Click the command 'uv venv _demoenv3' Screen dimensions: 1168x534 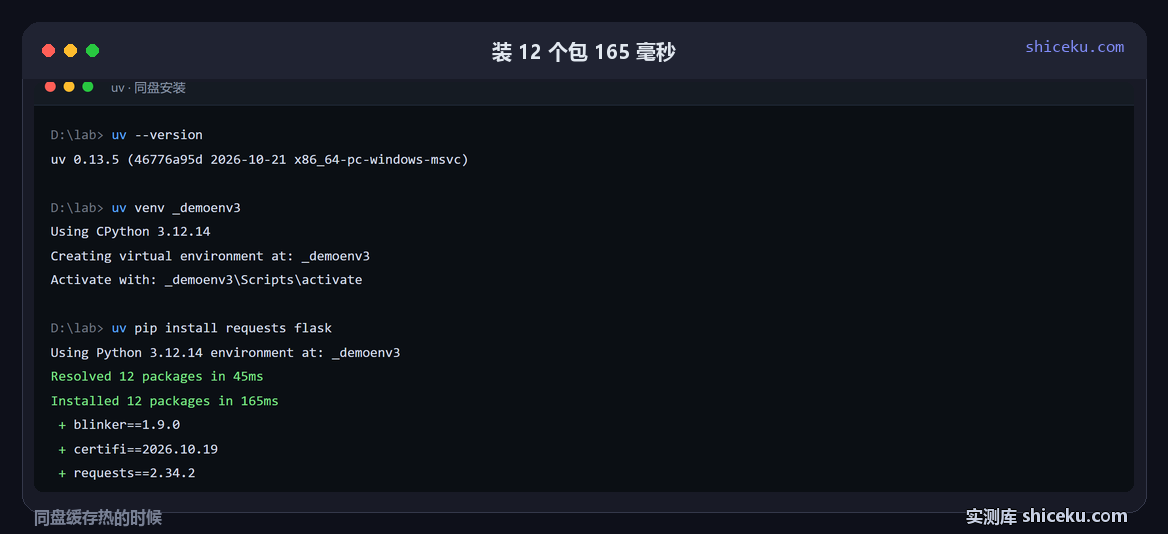coord(176,208)
